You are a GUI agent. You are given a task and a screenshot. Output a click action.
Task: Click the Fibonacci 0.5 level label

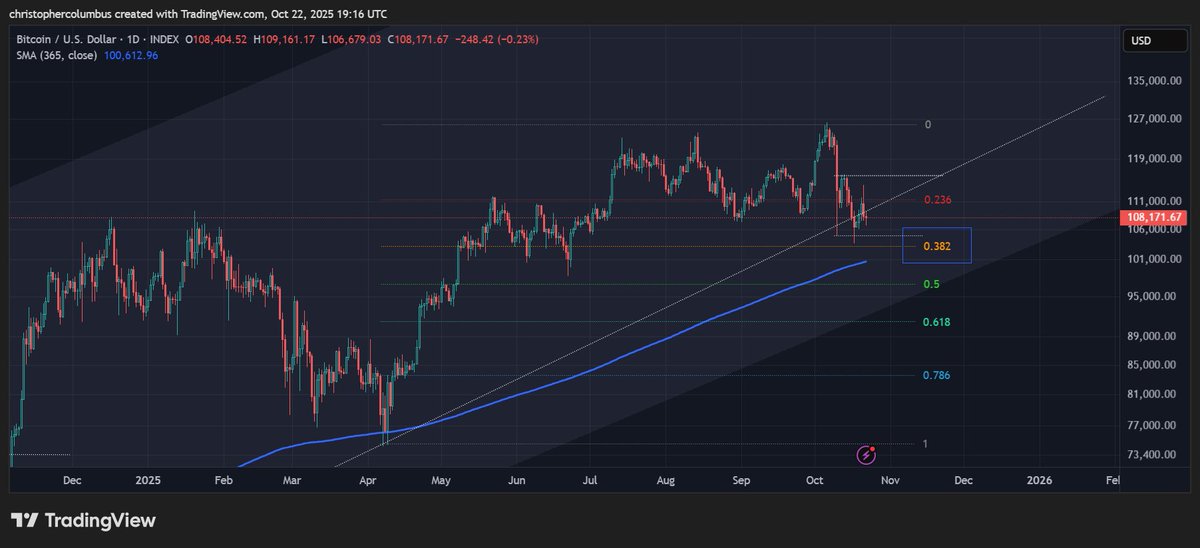point(931,284)
